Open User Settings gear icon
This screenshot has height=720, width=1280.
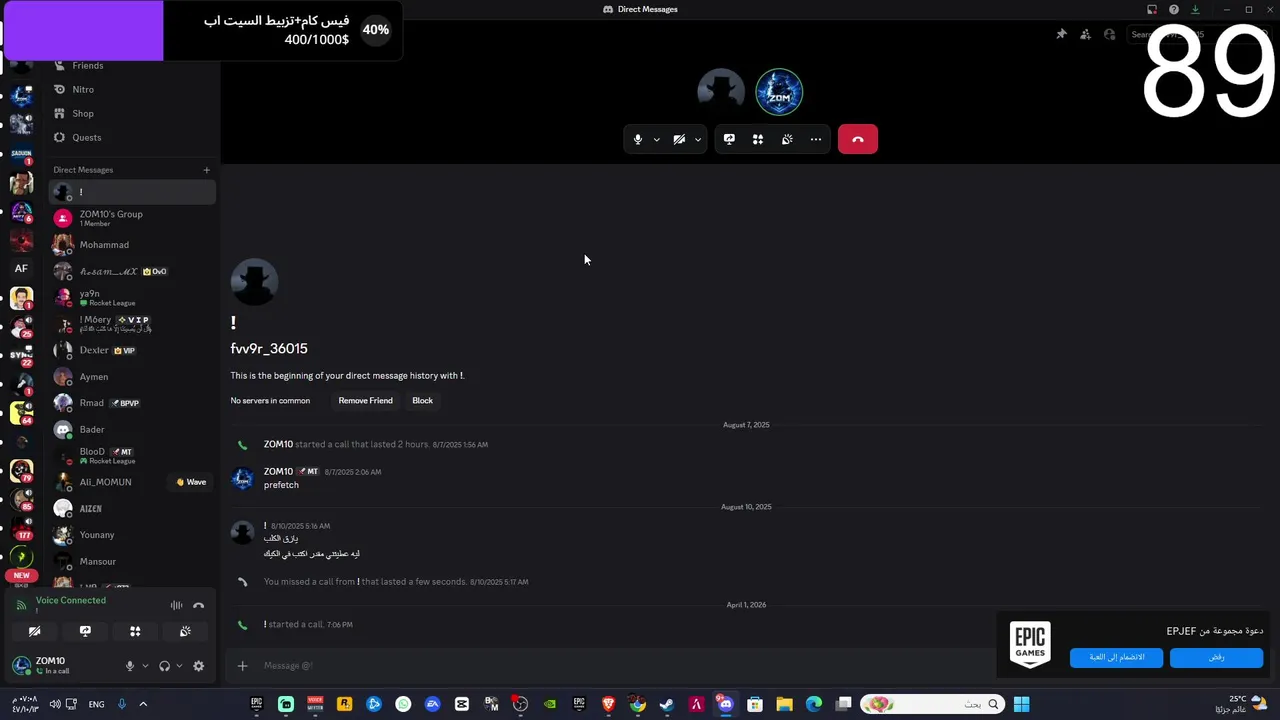click(x=198, y=666)
